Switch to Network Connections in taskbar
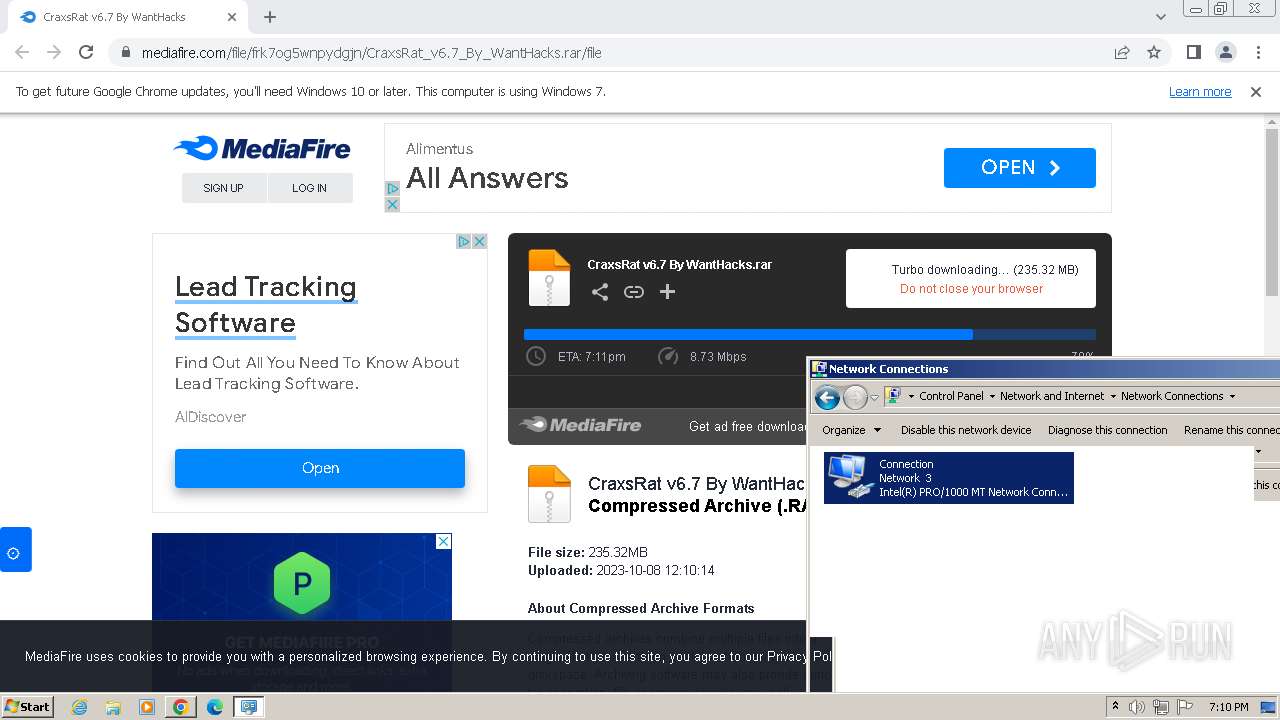Screen dimensions: 1280x720 click(x=248, y=707)
